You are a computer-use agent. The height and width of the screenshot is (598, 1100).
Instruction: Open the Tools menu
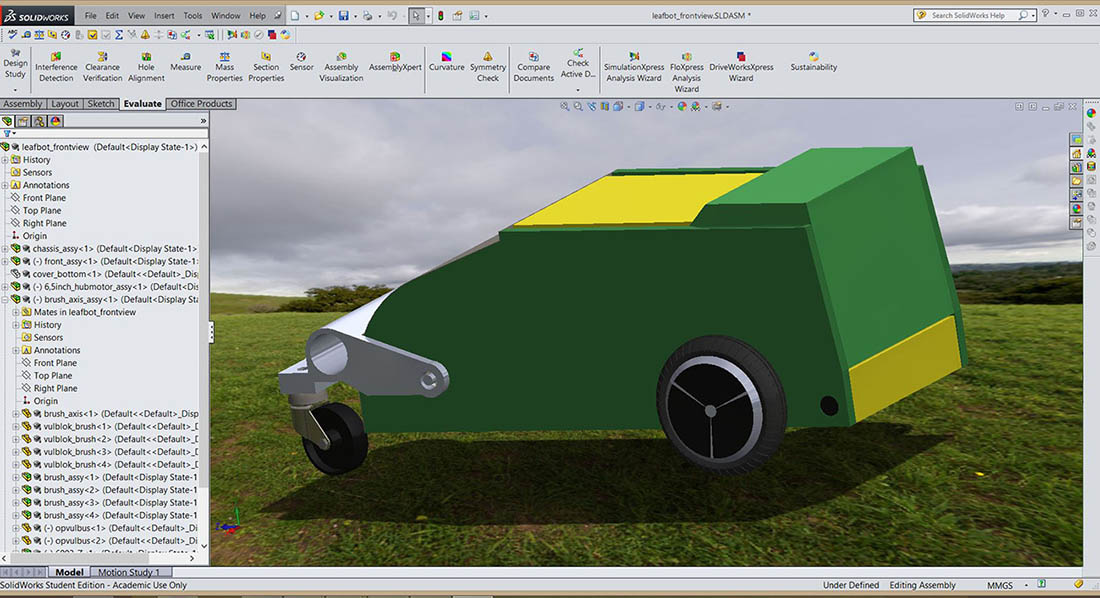pyautogui.click(x=193, y=15)
